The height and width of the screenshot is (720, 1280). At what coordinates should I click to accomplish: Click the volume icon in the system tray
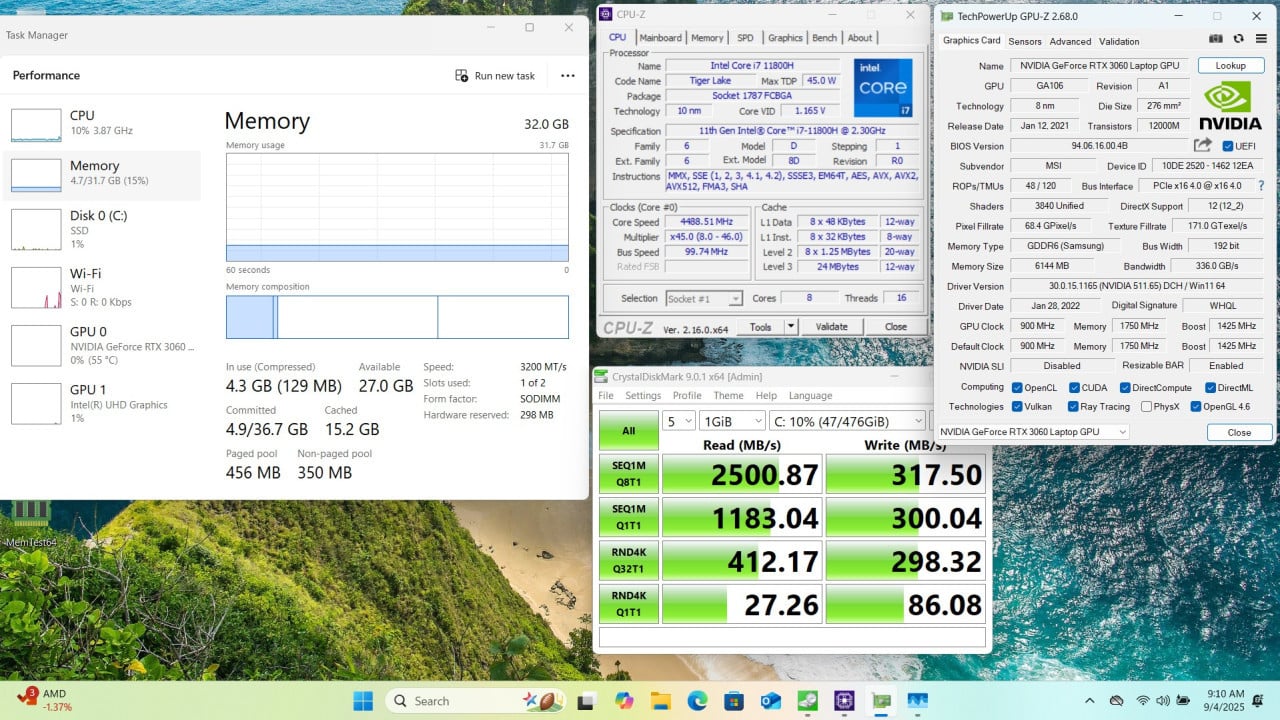point(1164,701)
